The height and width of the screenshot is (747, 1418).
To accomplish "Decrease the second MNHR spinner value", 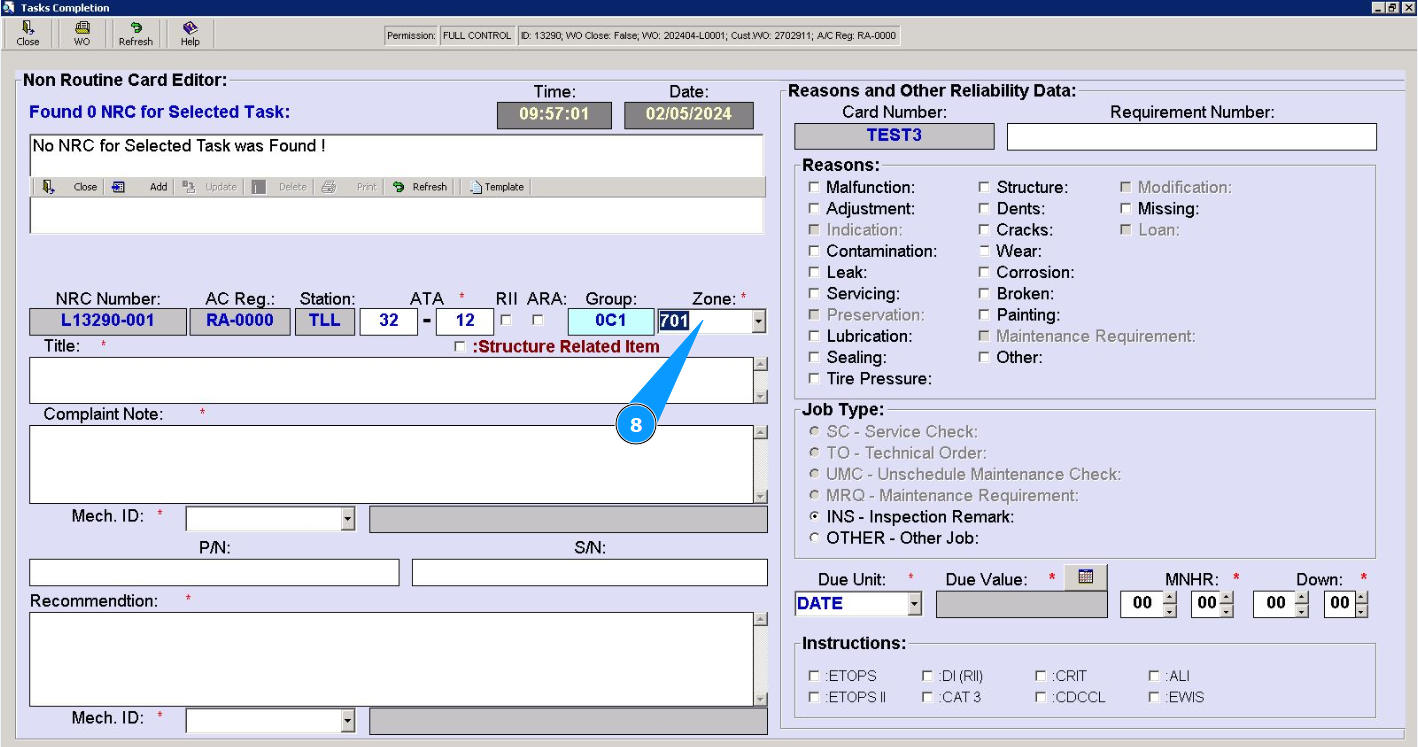I will 1227,610.
